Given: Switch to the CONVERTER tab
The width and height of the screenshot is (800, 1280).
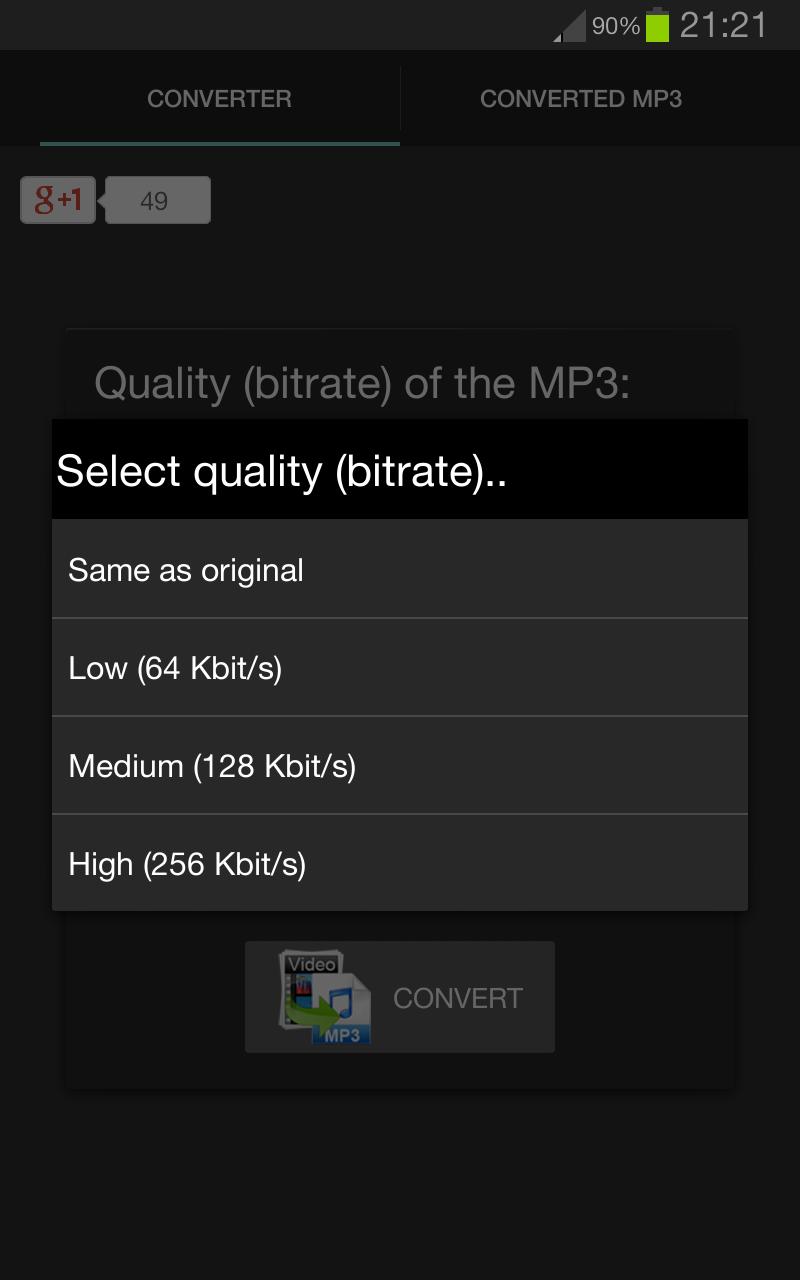Looking at the screenshot, I should [x=219, y=99].
